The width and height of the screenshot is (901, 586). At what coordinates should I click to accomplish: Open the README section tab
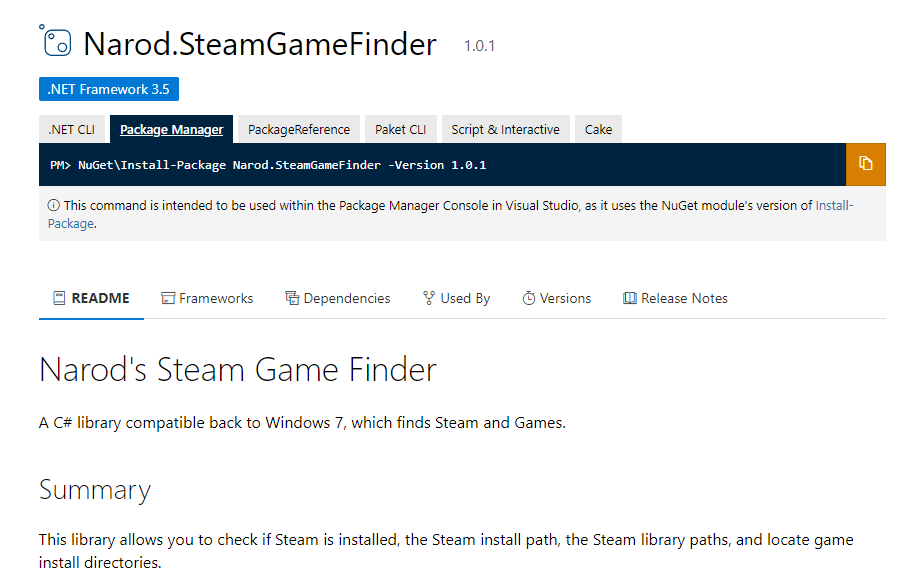pyautogui.click(x=91, y=299)
